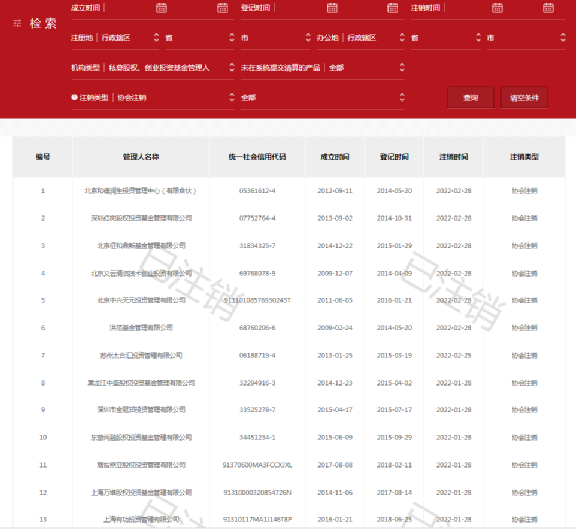Screen dimensions: 576x529
Task: Click establishment date 2009-02-24
Action: click(335, 328)
